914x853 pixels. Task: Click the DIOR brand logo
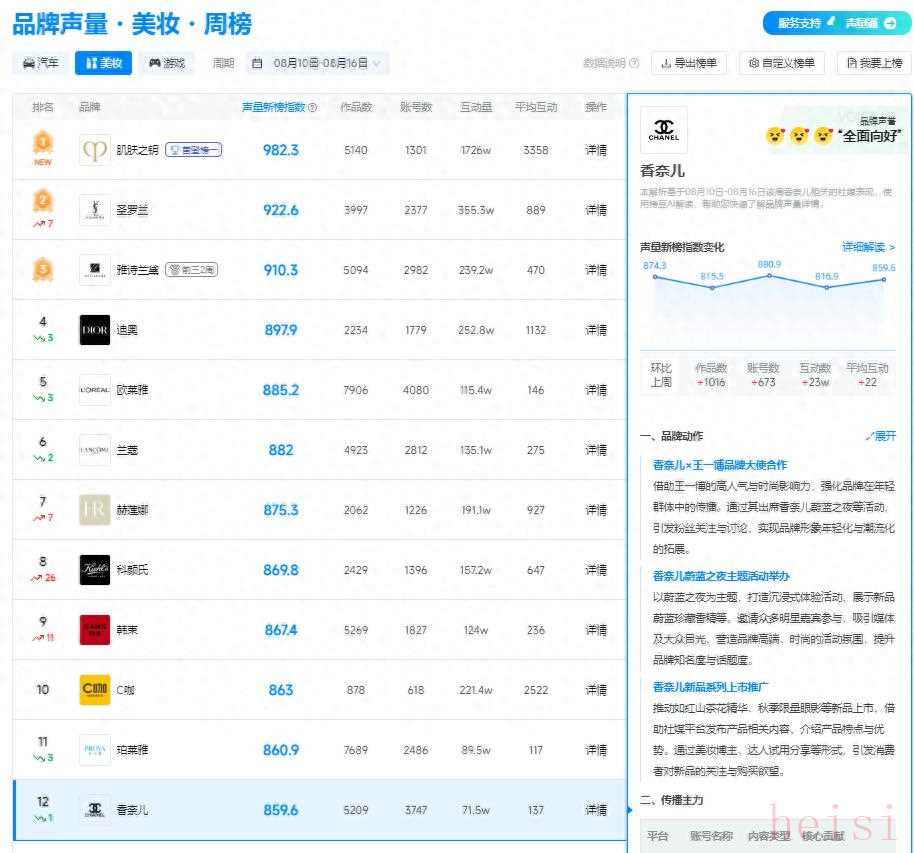pyautogui.click(x=95, y=330)
